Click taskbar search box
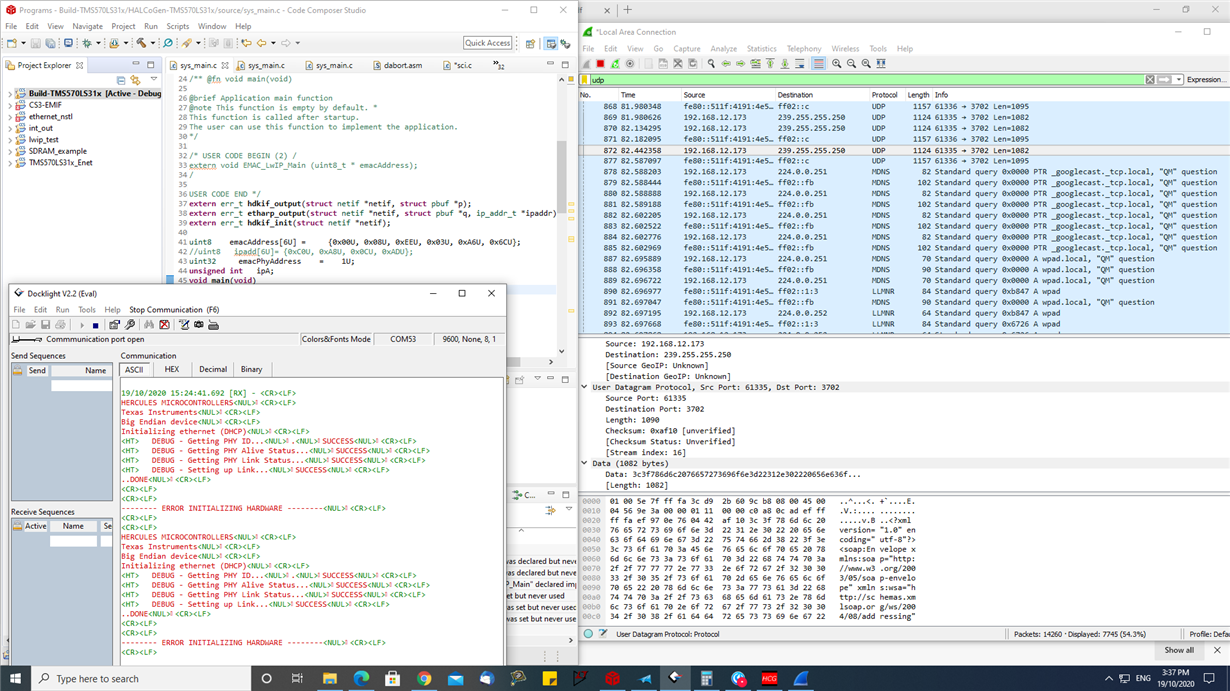1230x691 pixels. pyautogui.click(x=140, y=678)
